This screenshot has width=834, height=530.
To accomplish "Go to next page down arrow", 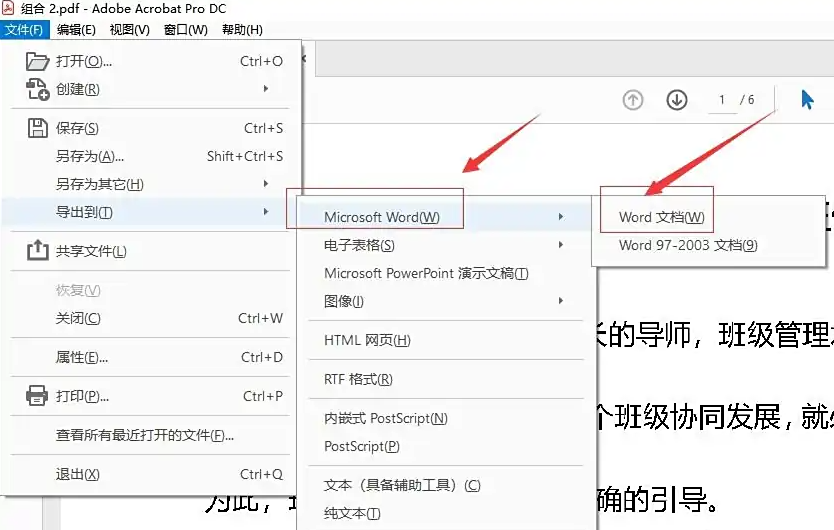I will pyautogui.click(x=677, y=100).
